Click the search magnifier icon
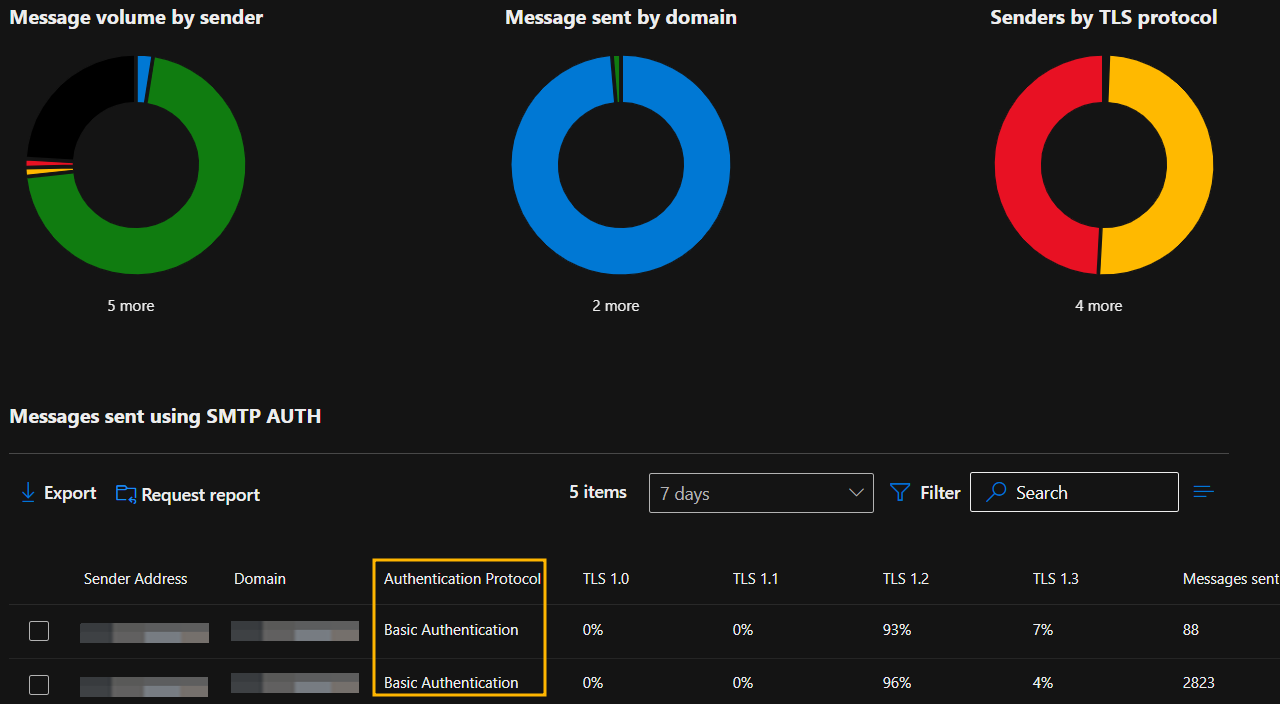Viewport: 1280px width, 704px height. (x=995, y=492)
